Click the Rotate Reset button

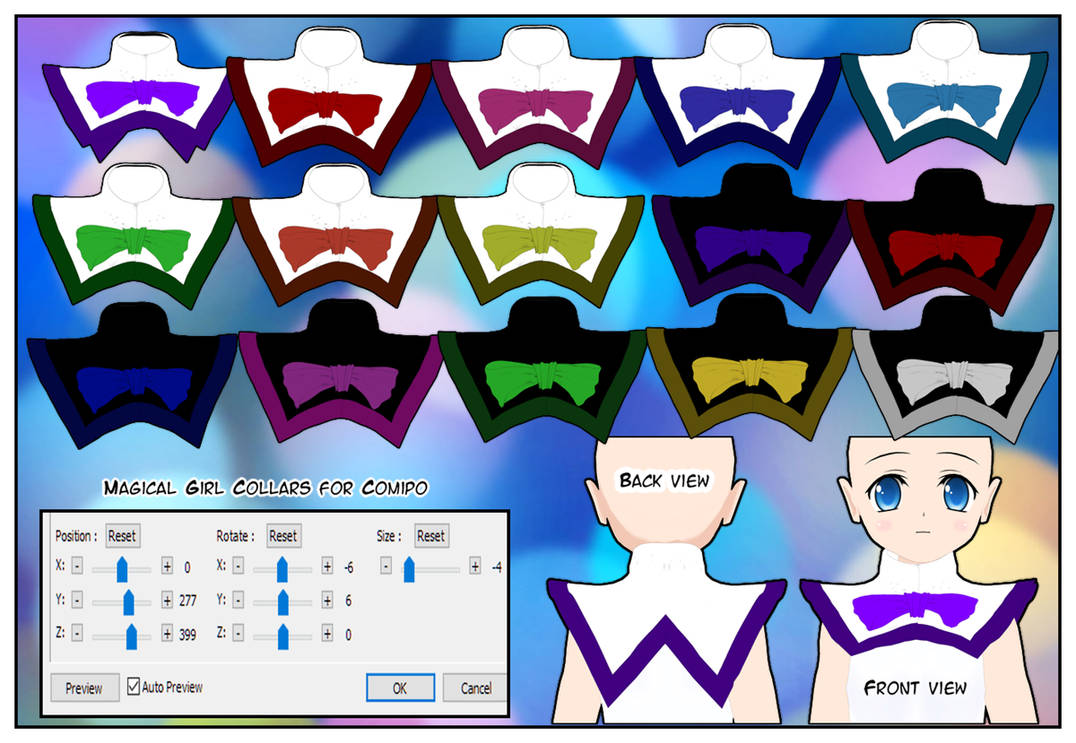(x=283, y=536)
